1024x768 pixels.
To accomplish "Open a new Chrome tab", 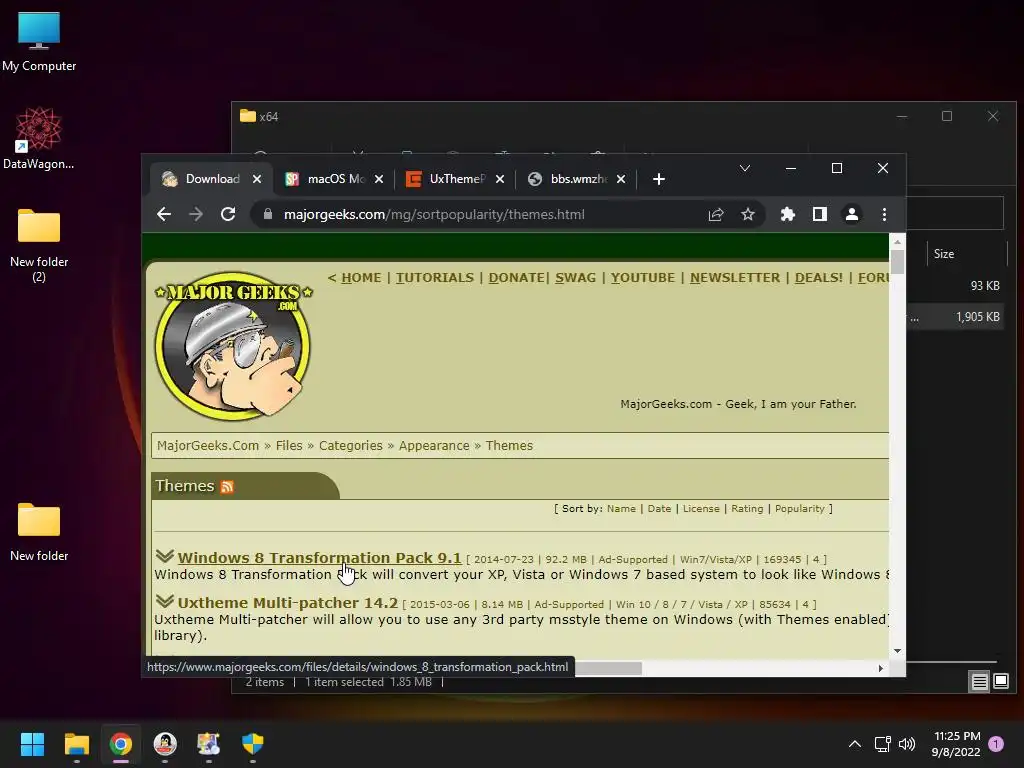I will (x=658, y=179).
